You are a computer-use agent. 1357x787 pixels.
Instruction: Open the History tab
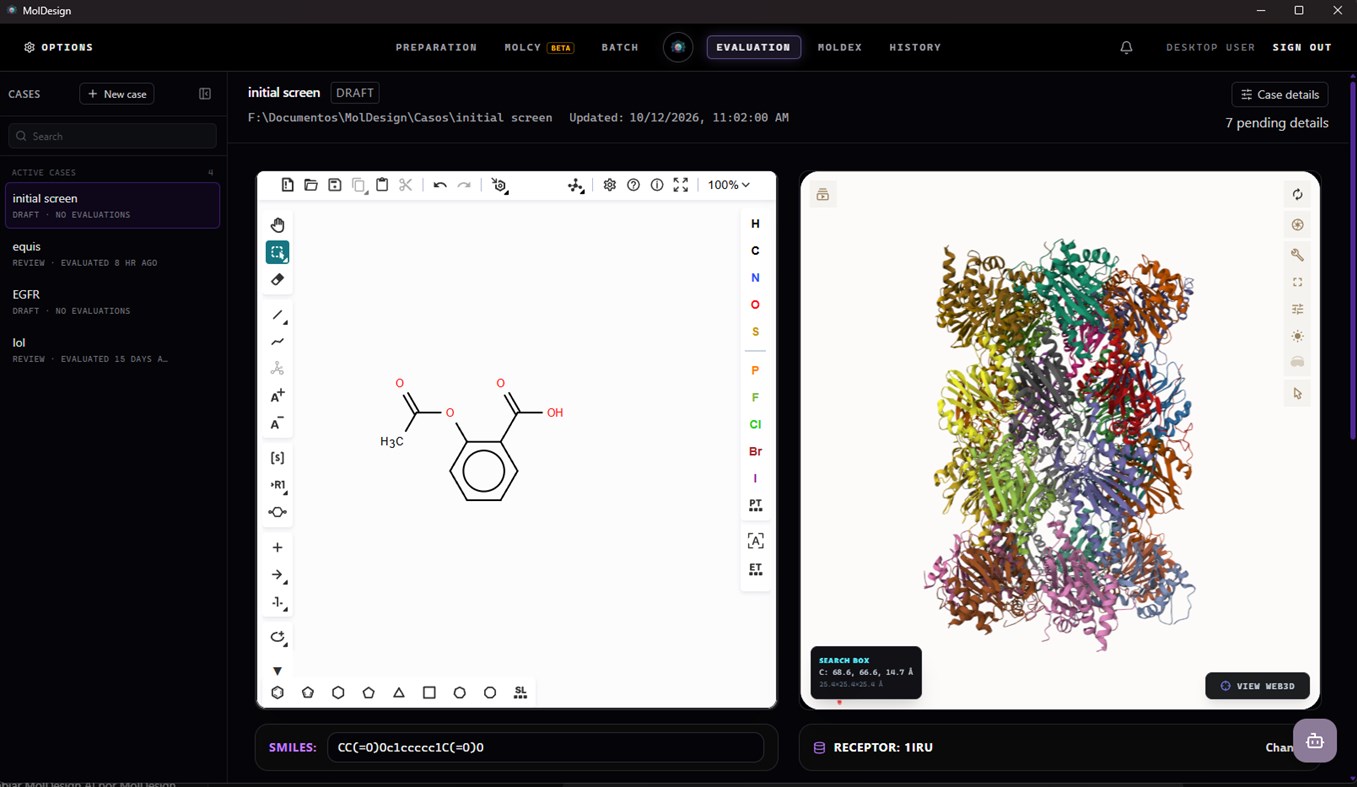915,47
